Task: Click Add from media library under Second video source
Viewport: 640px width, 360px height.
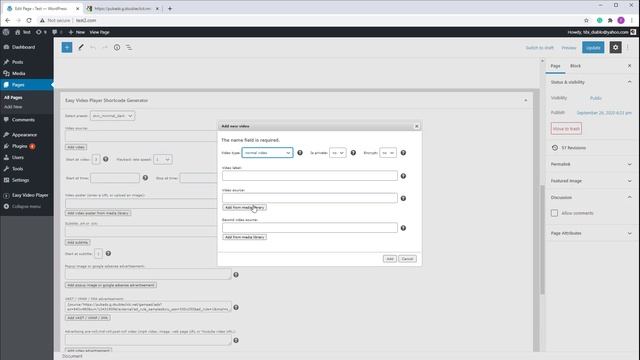Action: [244, 237]
